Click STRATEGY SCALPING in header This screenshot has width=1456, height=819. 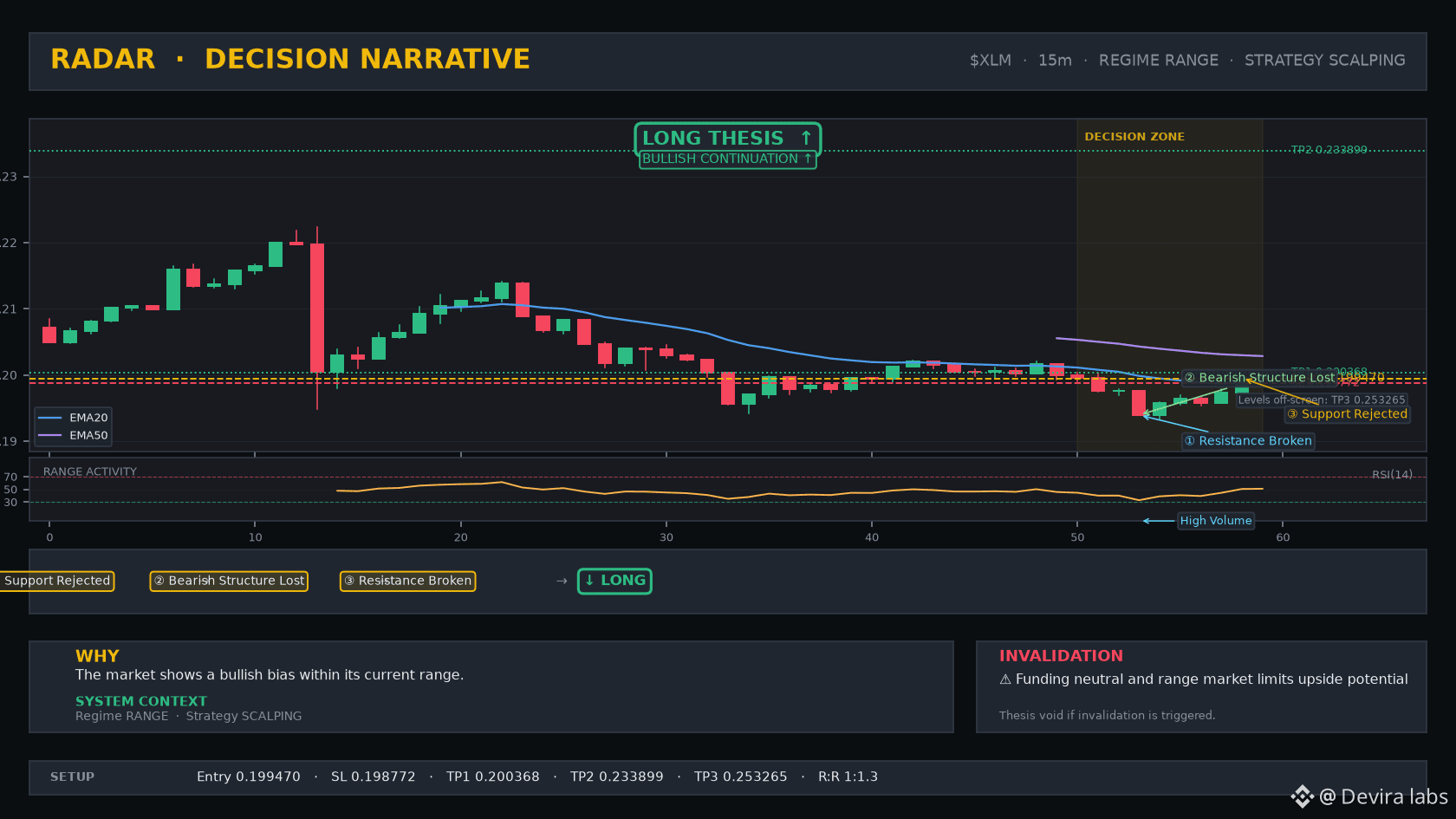1325,61
